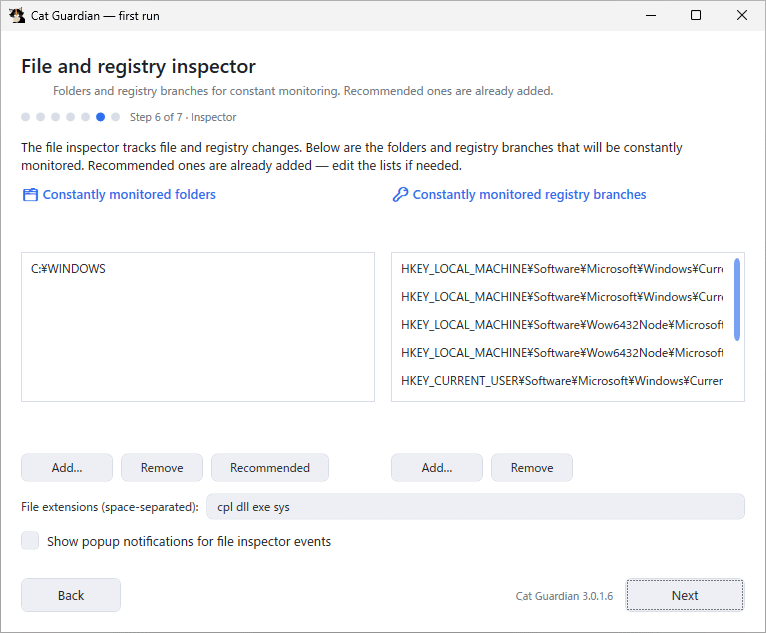The image size is (766, 633).
Task: Focus the file extensions input field
Action: click(475, 506)
